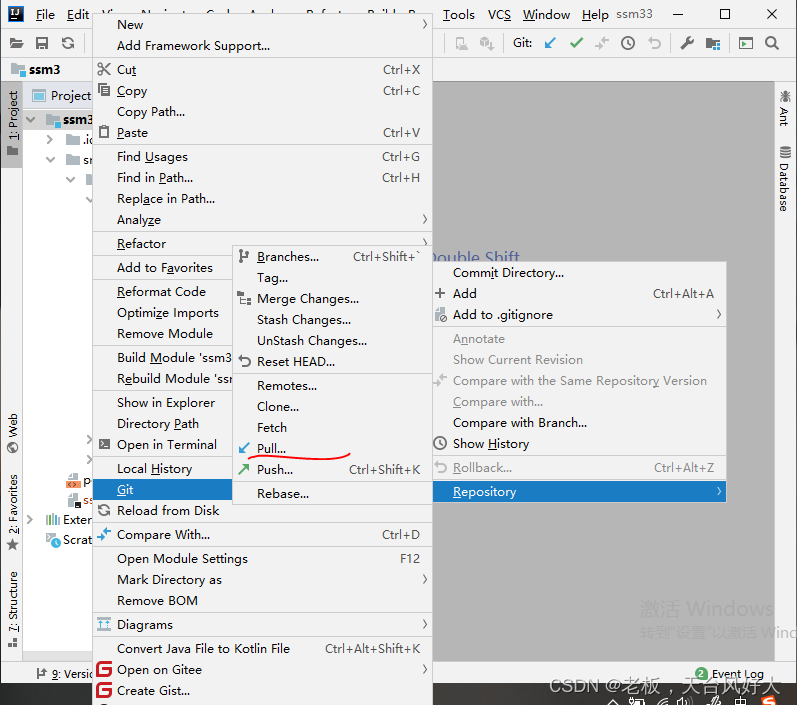Select Fetch menu item
The width and height of the screenshot is (797, 705).
(x=332, y=428)
